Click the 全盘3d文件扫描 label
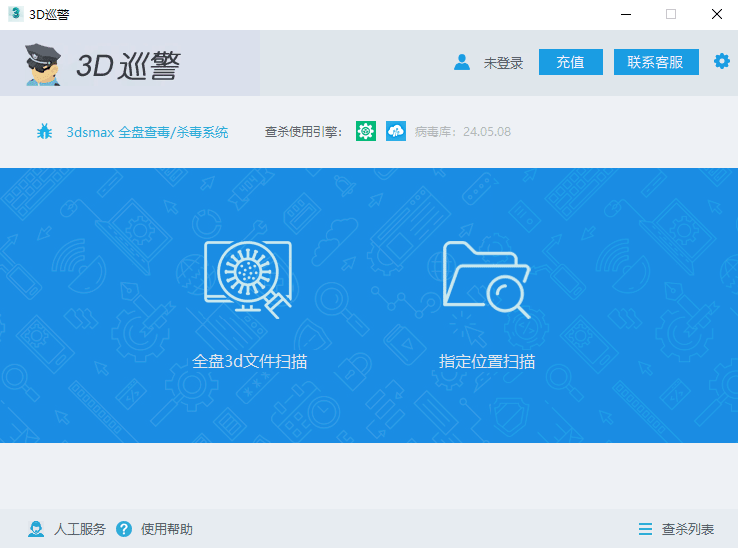 pos(249,361)
